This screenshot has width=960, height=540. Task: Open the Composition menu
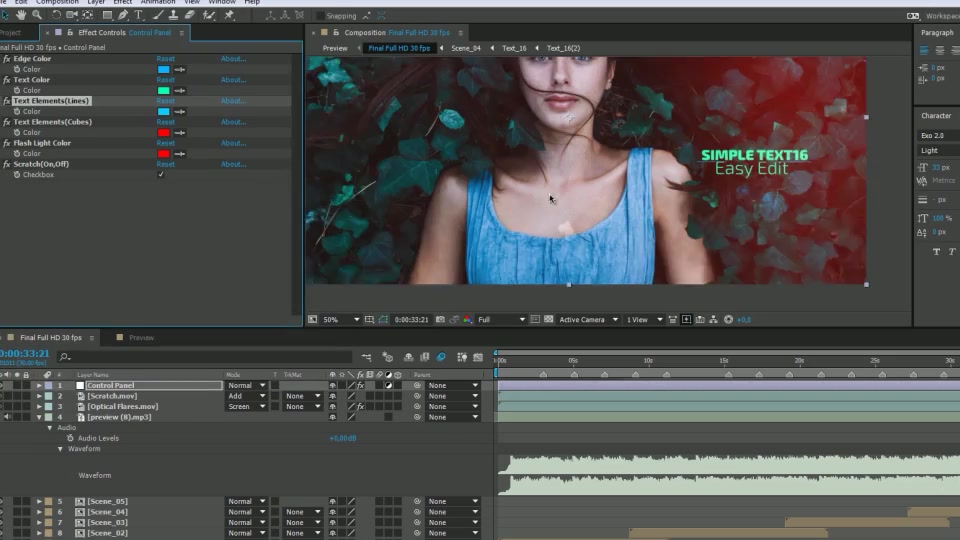(x=57, y=2)
